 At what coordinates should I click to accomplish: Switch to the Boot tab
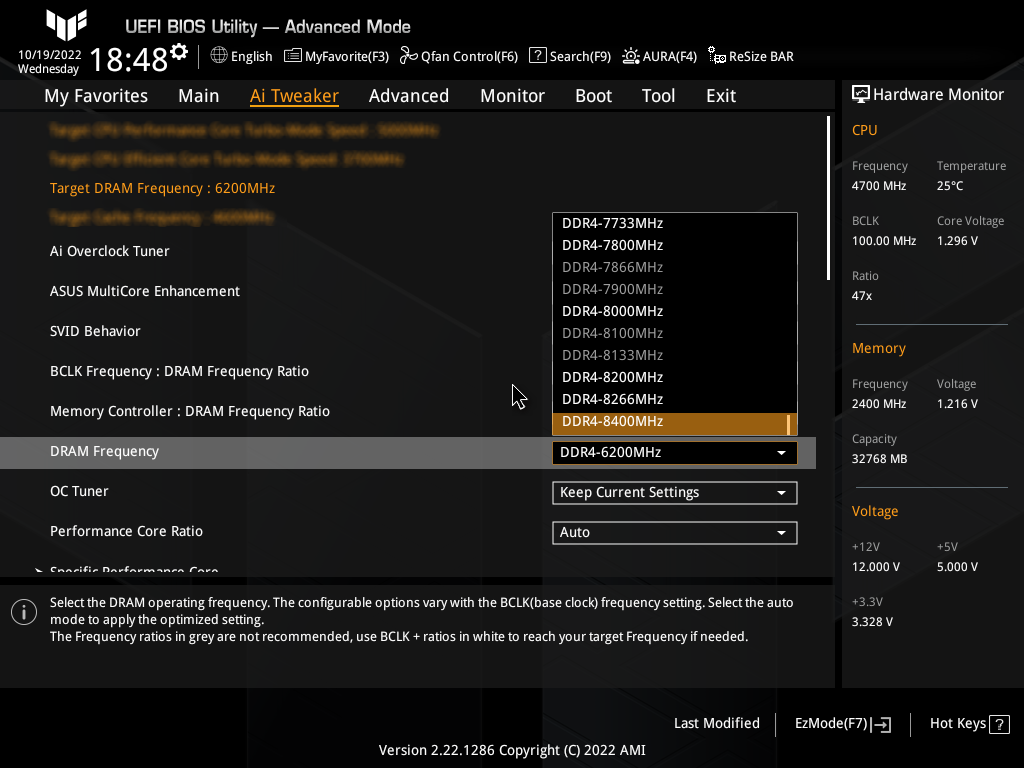tap(593, 95)
